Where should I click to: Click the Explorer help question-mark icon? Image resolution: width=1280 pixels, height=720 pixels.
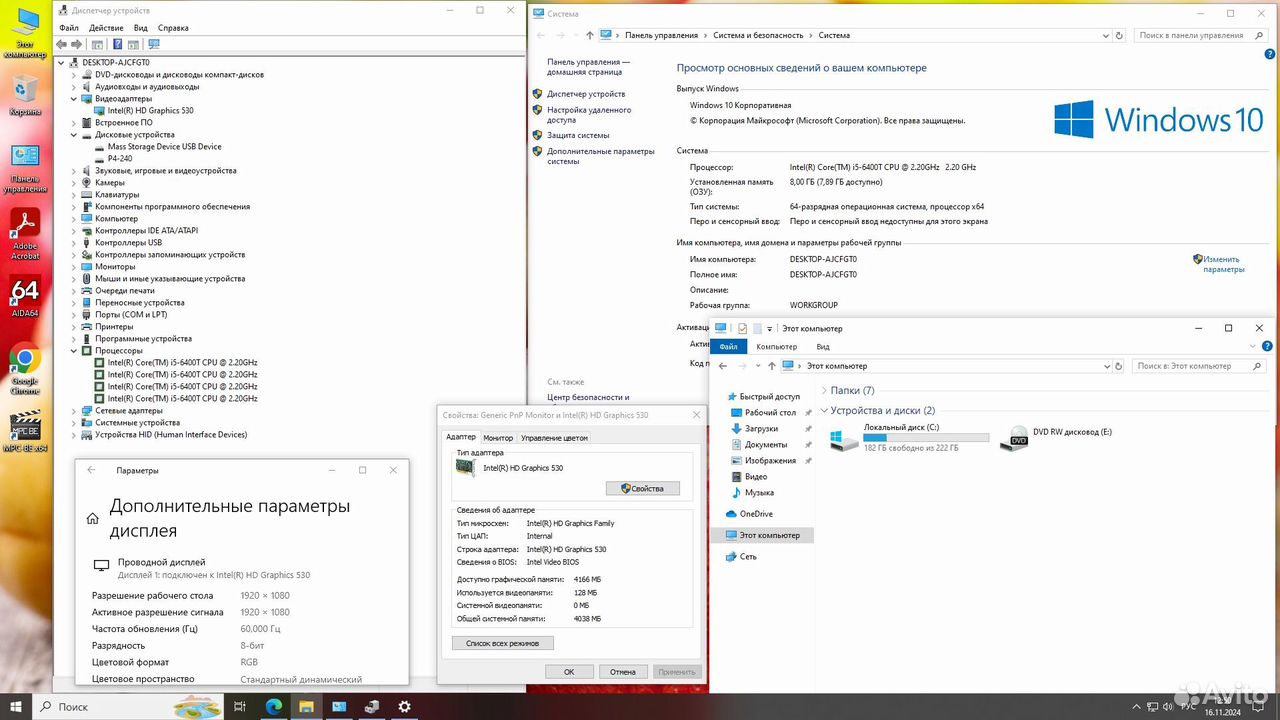1267,347
